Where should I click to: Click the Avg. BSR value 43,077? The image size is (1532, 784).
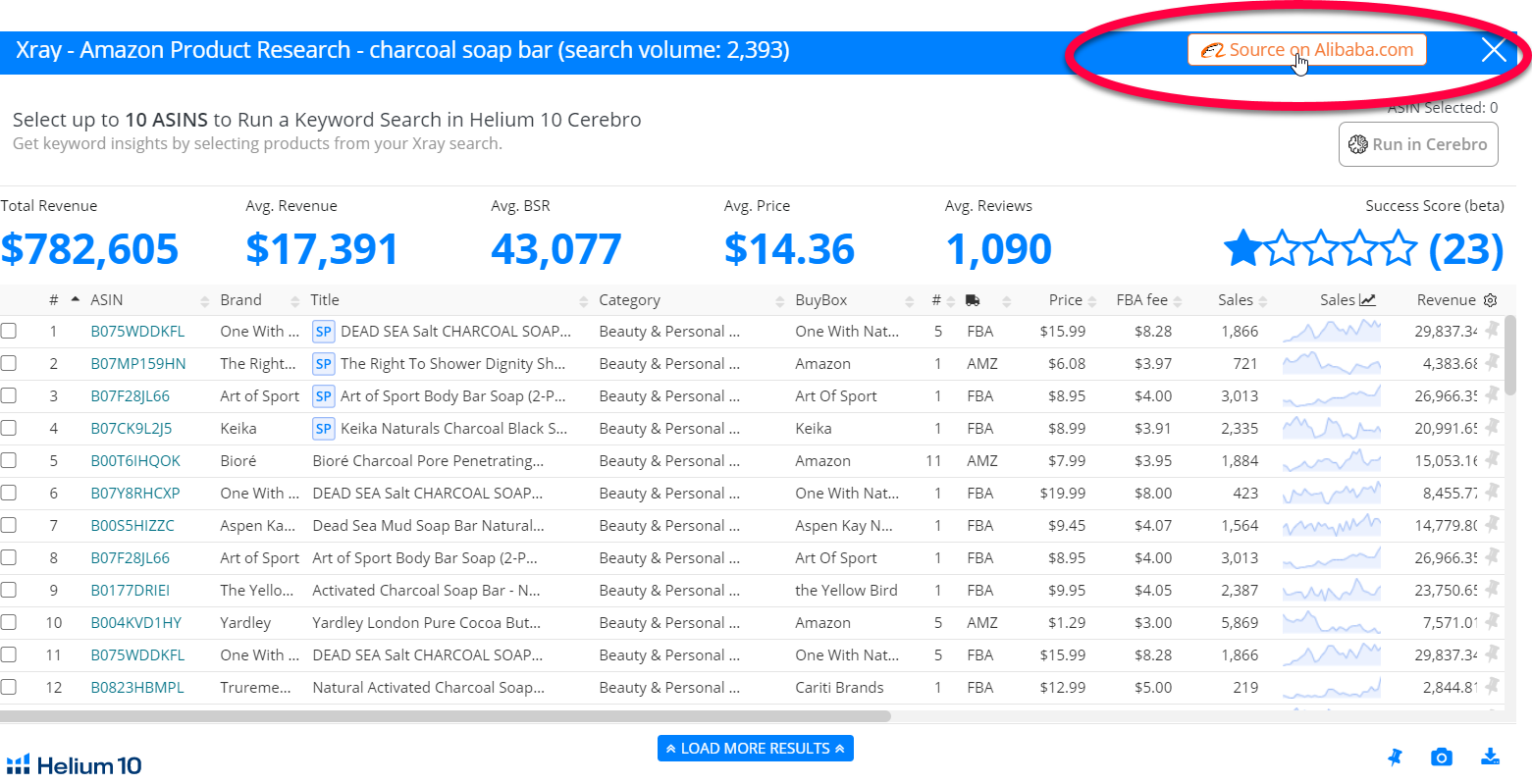pos(556,249)
